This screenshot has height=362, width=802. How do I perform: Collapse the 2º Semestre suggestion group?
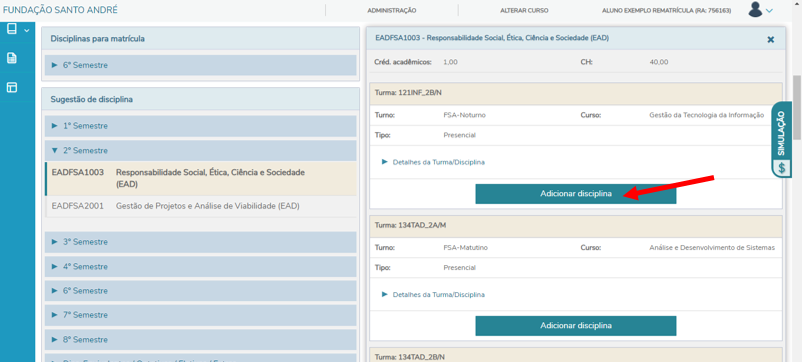(x=200, y=151)
